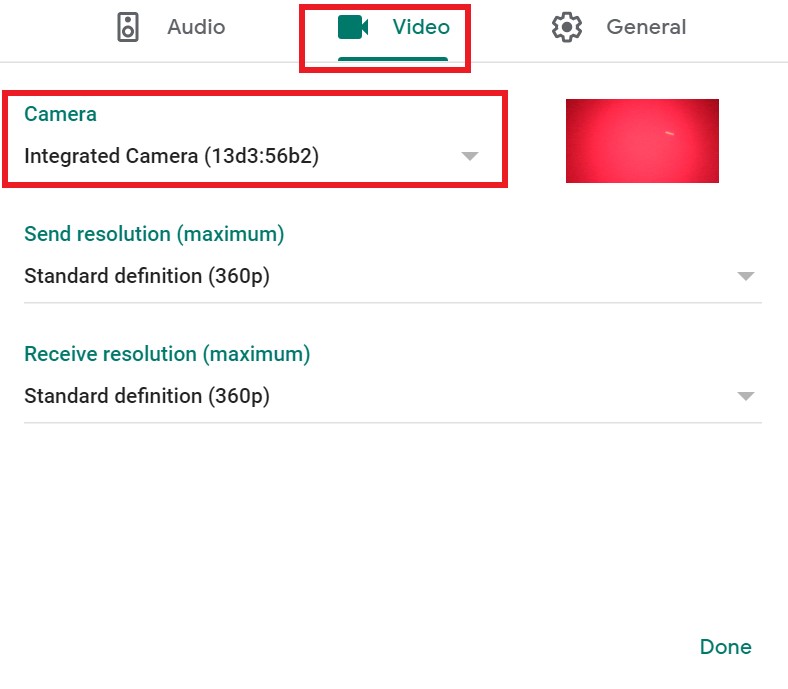788x689 pixels.
Task: Expand camera list via its arrow
Action: click(470, 156)
